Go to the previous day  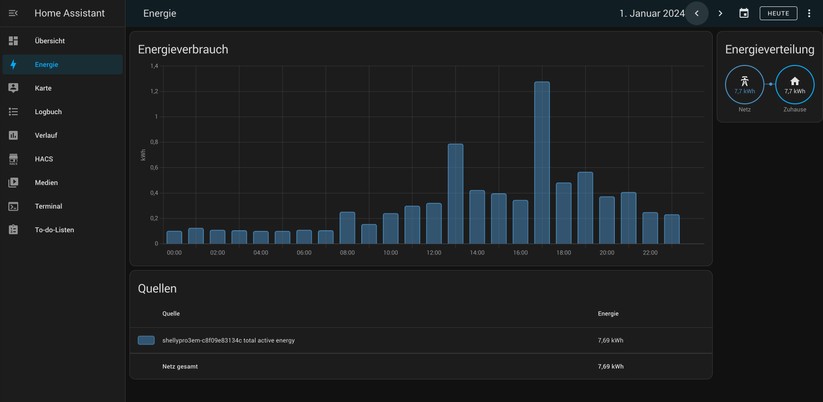(x=697, y=13)
